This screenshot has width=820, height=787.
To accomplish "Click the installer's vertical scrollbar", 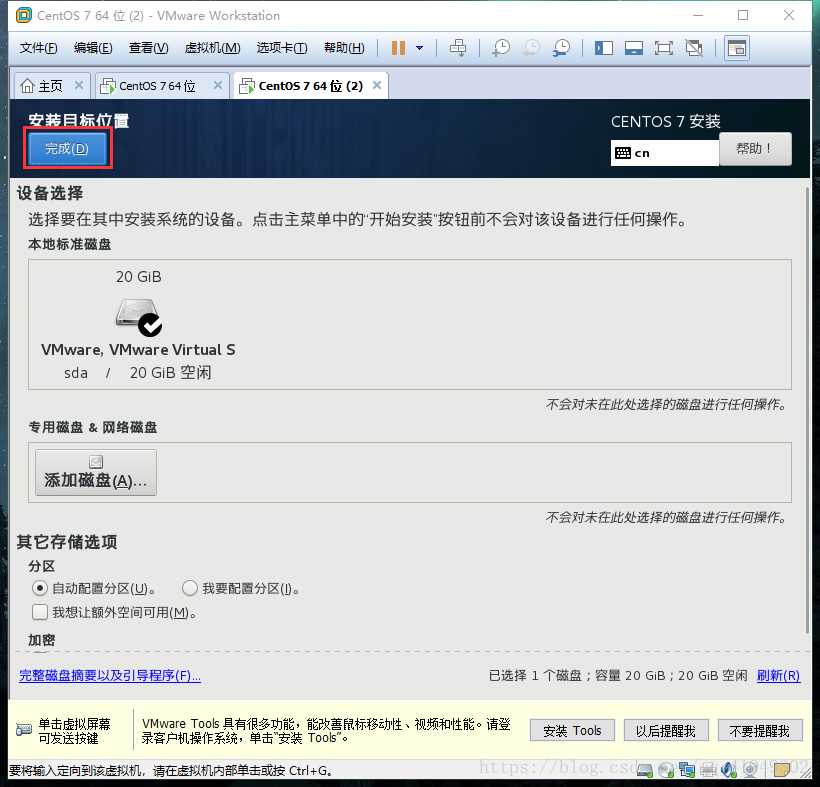I will 807,410.
